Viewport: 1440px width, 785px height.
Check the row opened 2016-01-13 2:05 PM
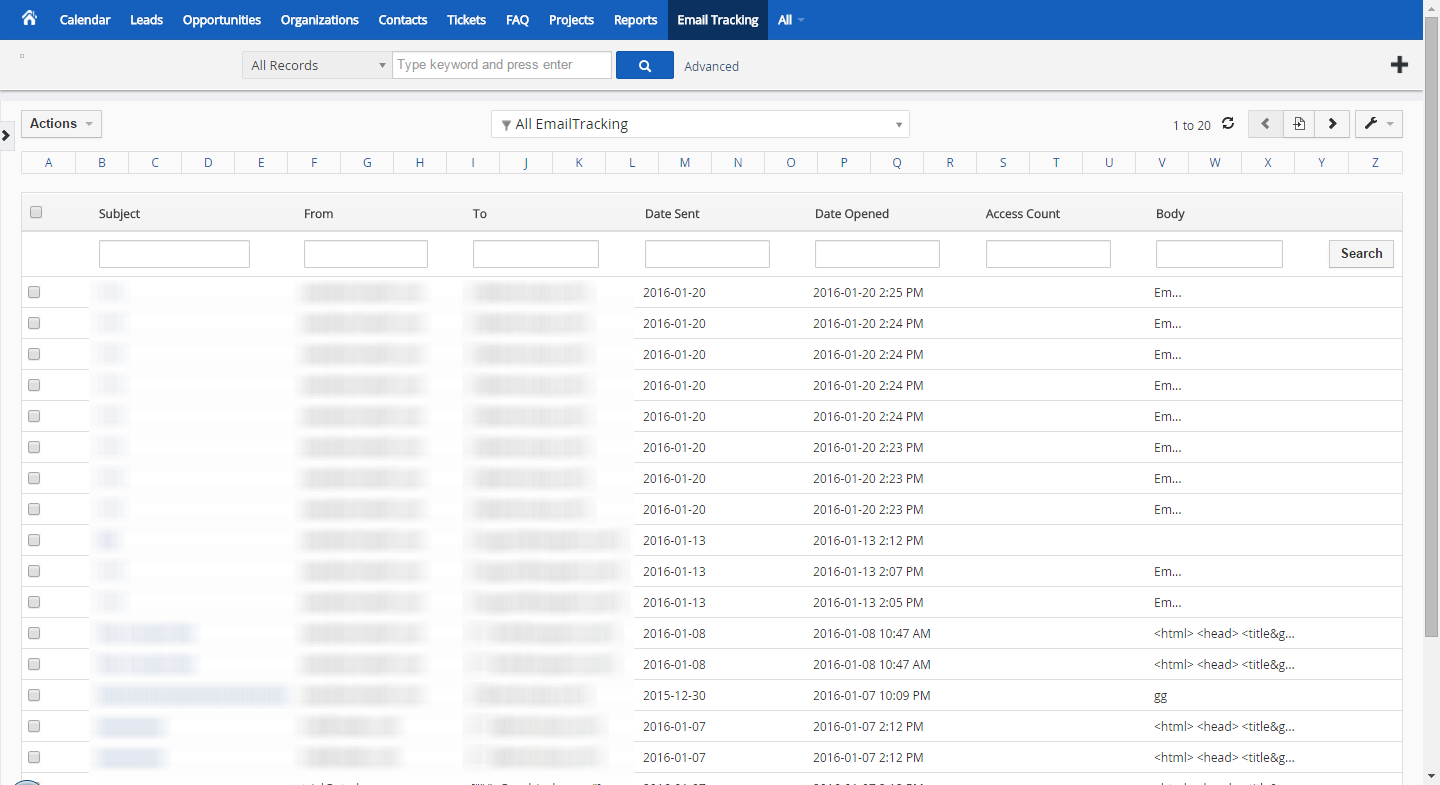34,603
